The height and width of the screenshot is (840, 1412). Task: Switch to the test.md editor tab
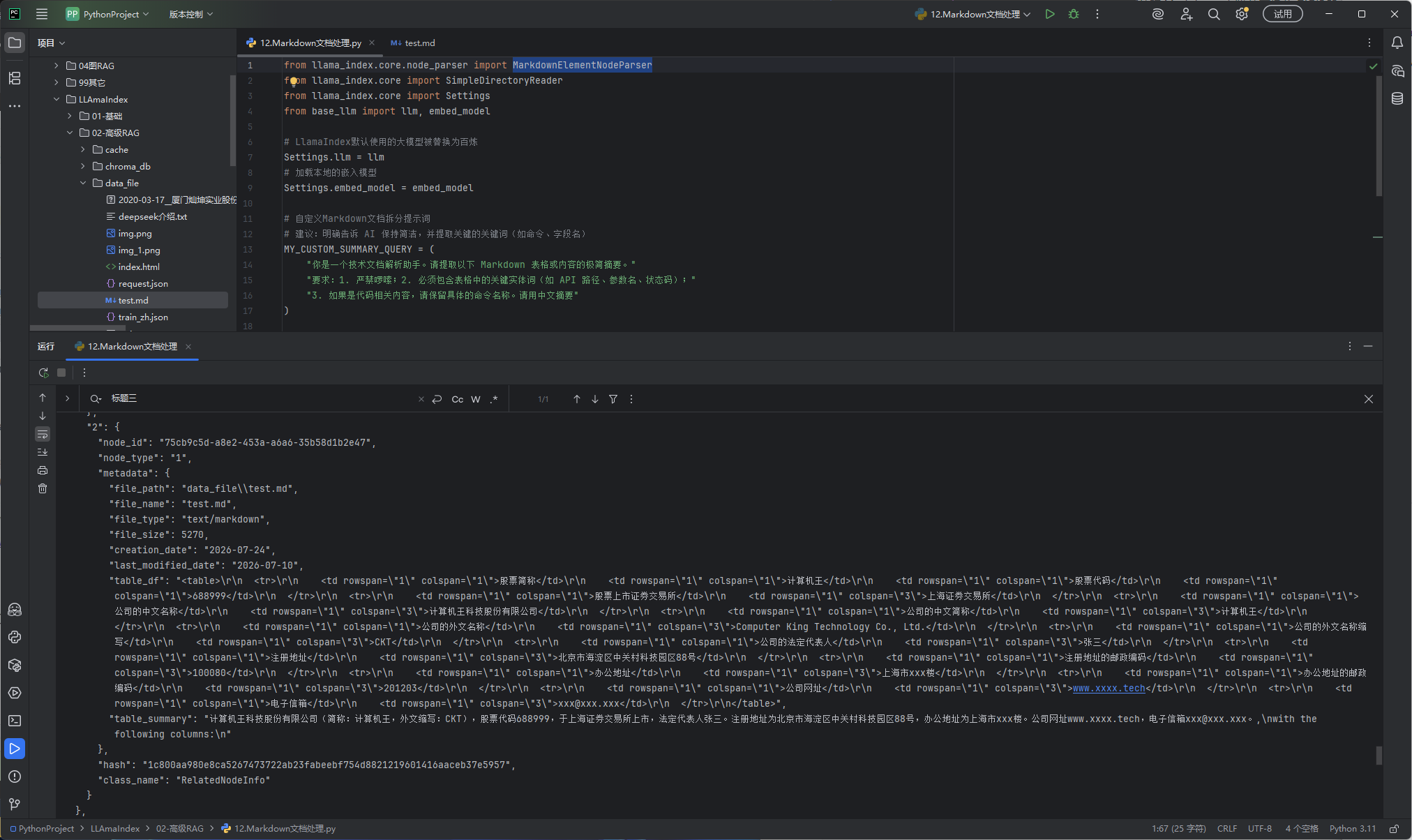(x=413, y=43)
